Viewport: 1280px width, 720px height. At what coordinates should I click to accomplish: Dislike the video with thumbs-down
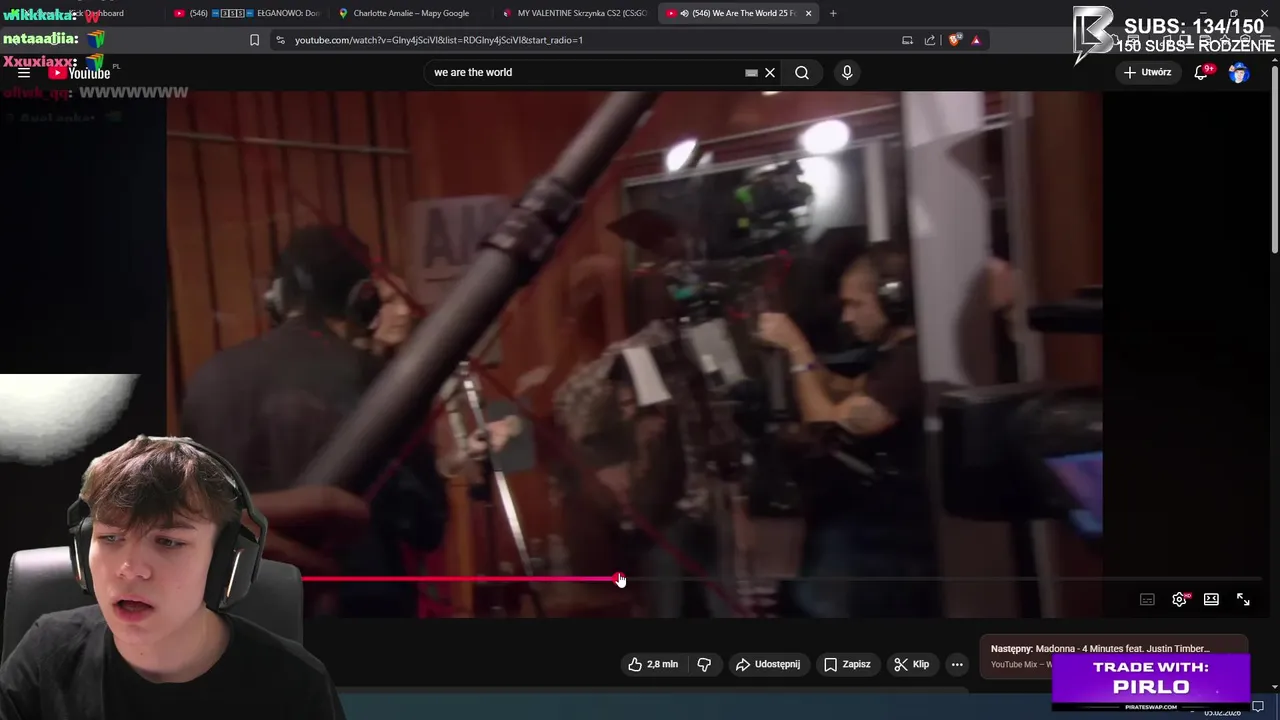point(704,664)
